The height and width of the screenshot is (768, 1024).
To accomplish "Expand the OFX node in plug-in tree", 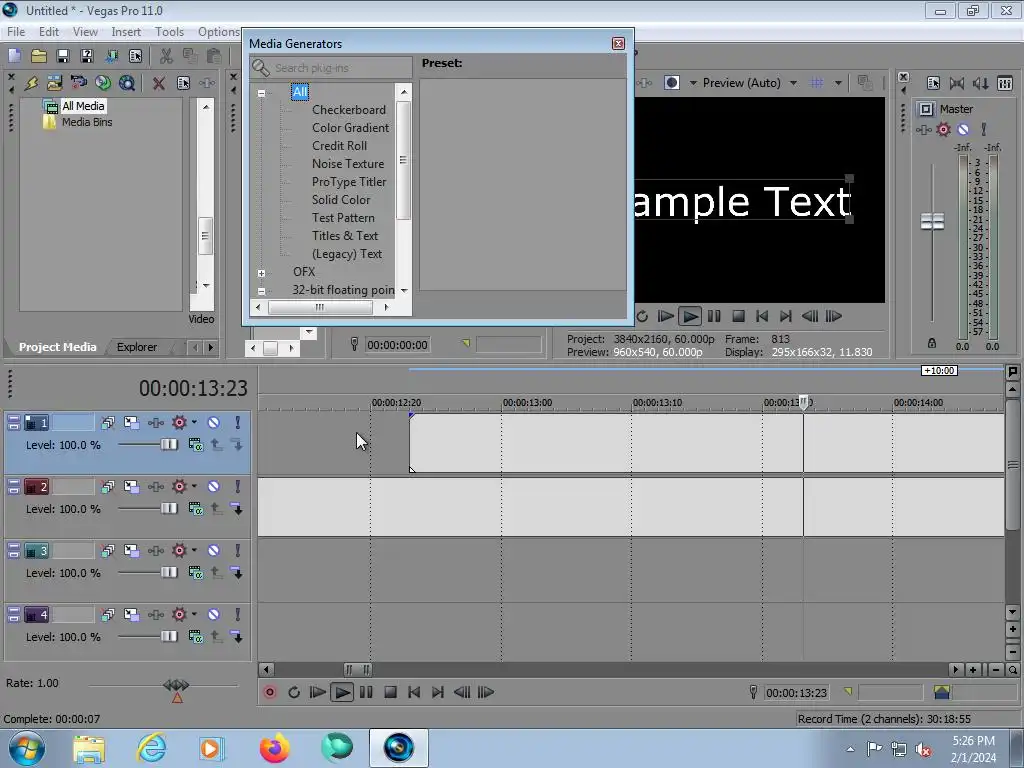I will click(x=261, y=273).
